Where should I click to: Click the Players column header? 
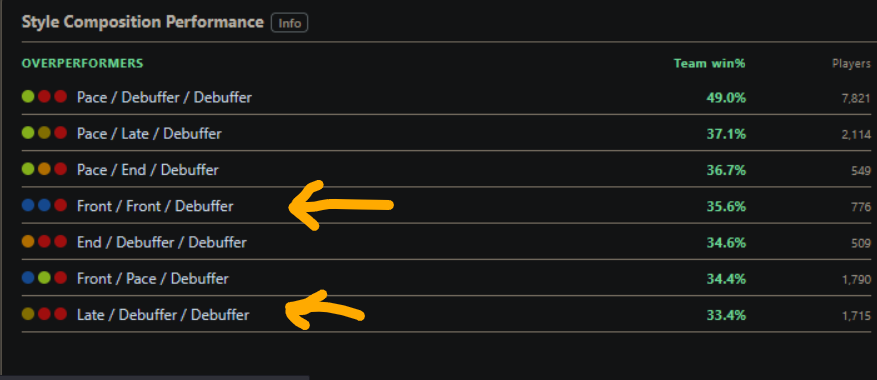tap(851, 64)
